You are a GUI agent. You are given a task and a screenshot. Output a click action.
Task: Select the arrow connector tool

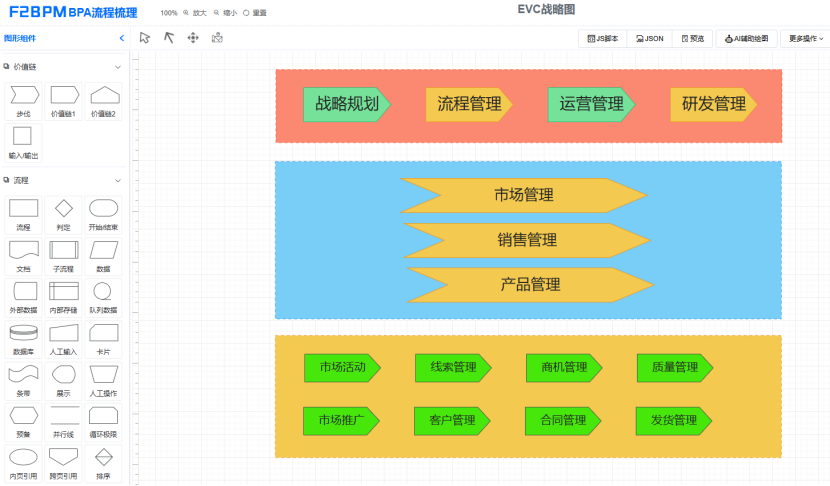(x=169, y=38)
